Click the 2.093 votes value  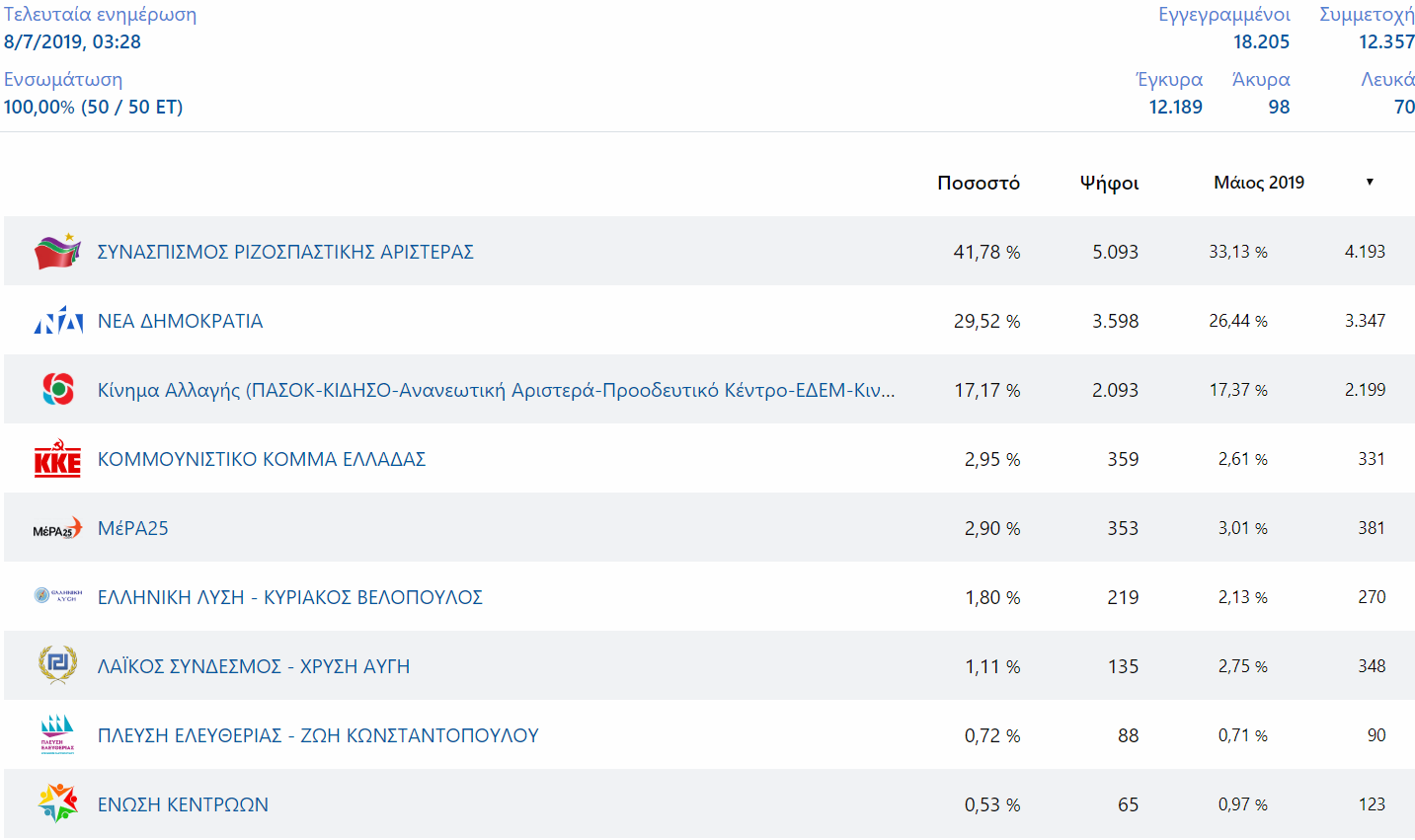[1115, 390]
